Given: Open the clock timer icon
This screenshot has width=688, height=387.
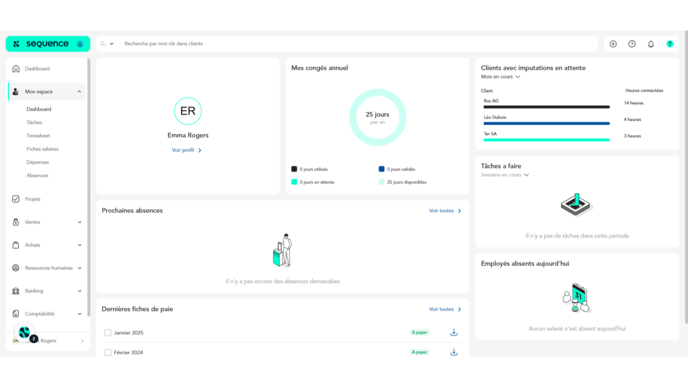Looking at the screenshot, I should click(632, 44).
